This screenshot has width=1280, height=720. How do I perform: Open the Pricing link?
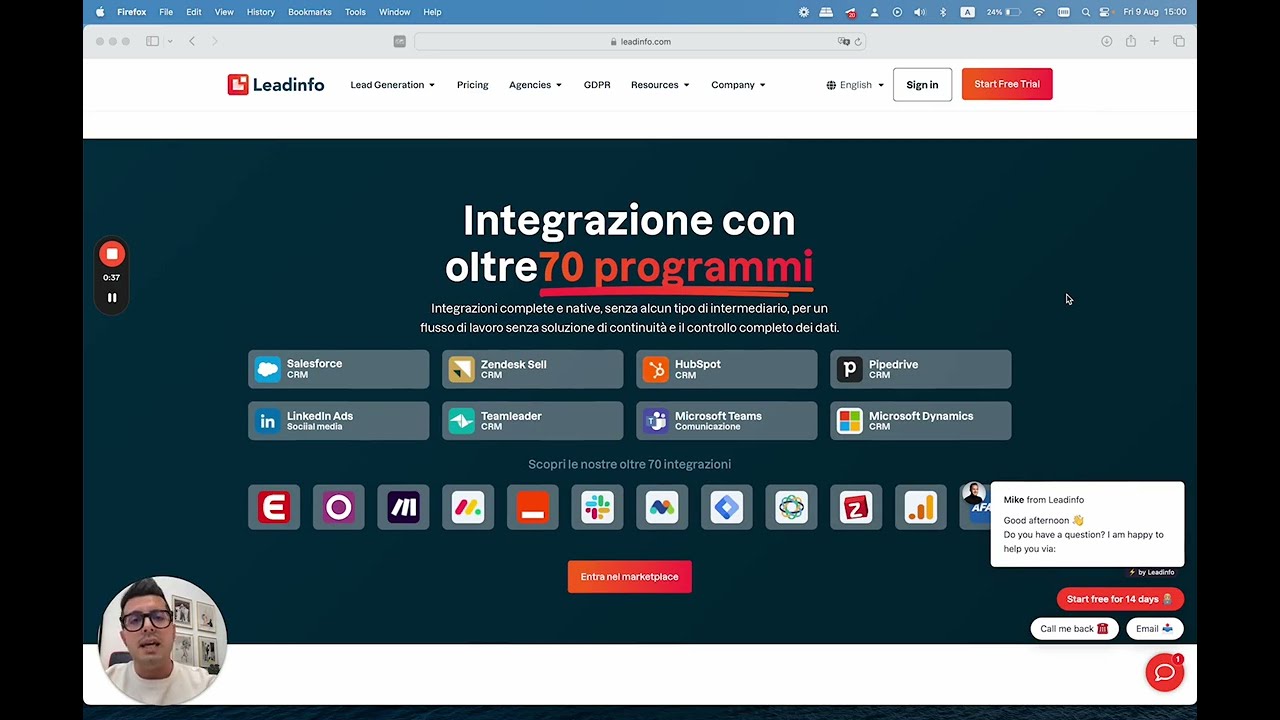tap(473, 85)
